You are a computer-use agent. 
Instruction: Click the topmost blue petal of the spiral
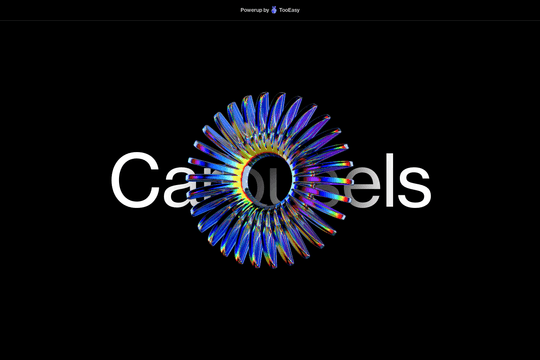(x=264, y=110)
